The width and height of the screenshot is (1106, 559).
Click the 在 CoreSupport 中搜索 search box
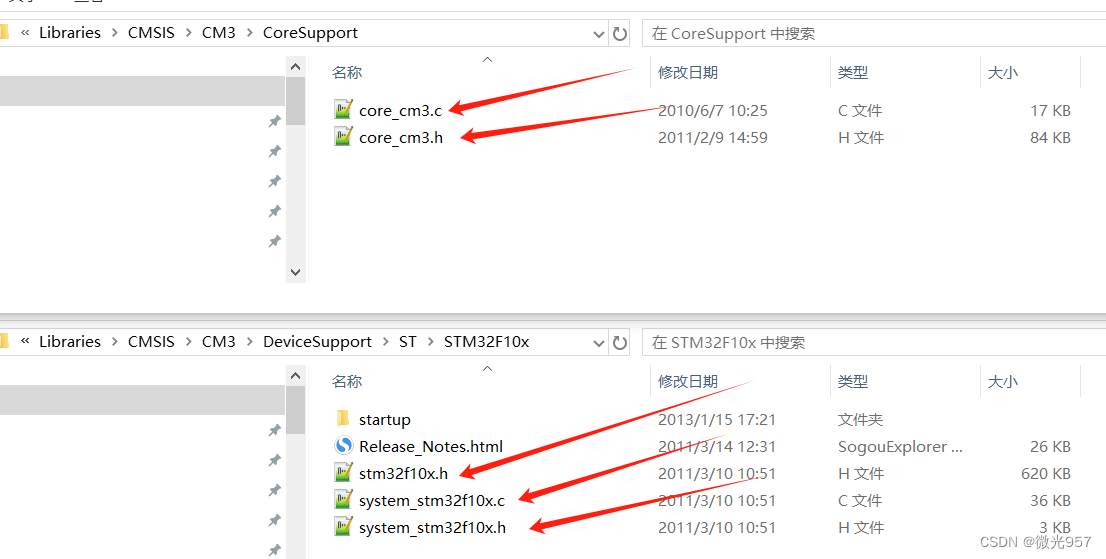tap(874, 33)
